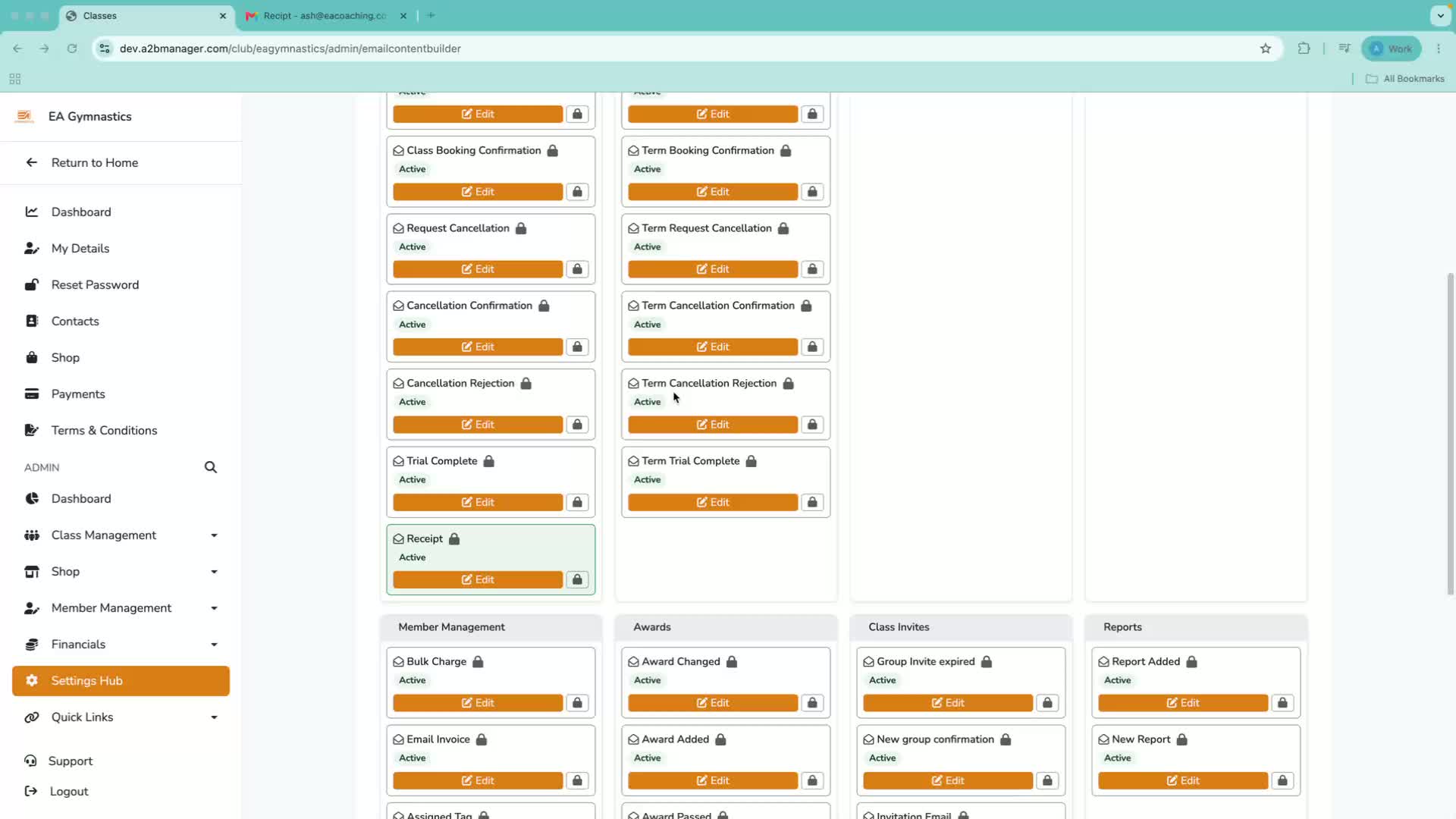The height and width of the screenshot is (819, 1456).
Task: Toggle lock button on Term Trial Complete card
Action: pyautogui.click(x=812, y=502)
